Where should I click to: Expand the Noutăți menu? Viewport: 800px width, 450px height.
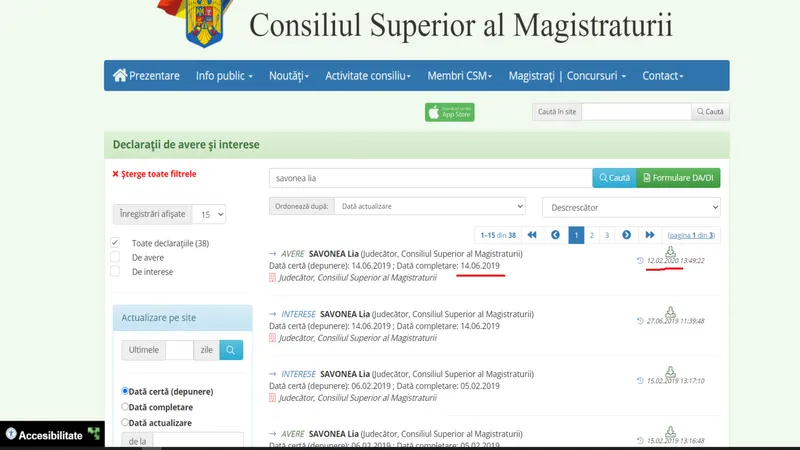[289, 76]
